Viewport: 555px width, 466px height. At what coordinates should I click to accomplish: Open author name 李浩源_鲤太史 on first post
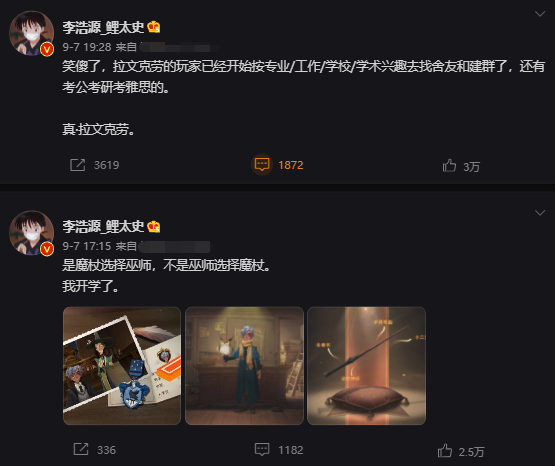[103, 27]
